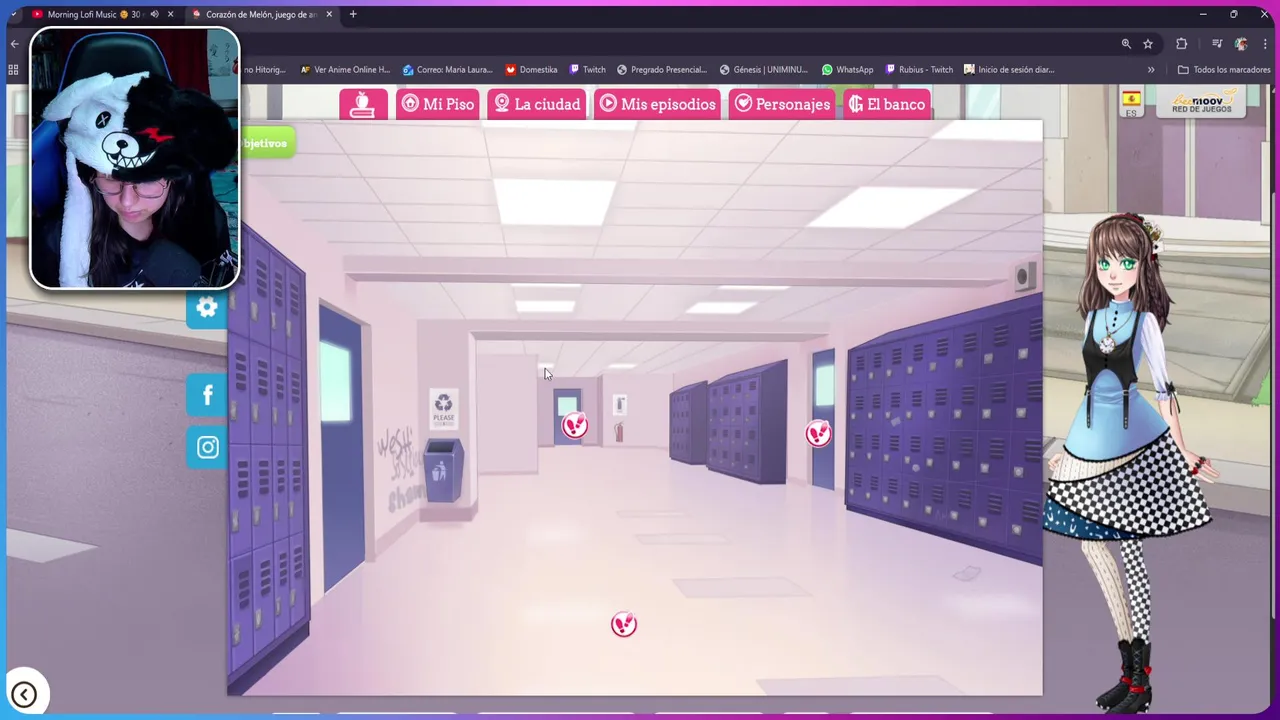
Task: Bookmark this page with the star
Action: (x=1148, y=44)
